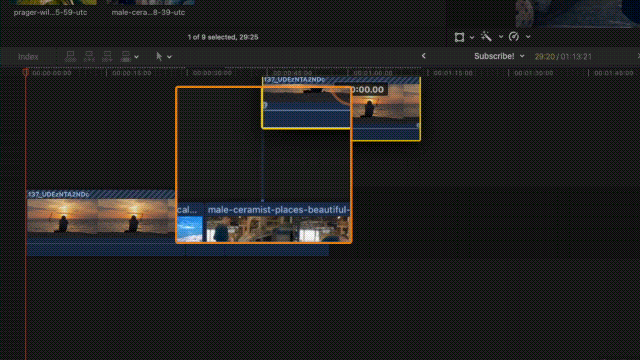Click the Insert clip edit icon
Viewport: 640px width, 360px height.
coord(89,56)
